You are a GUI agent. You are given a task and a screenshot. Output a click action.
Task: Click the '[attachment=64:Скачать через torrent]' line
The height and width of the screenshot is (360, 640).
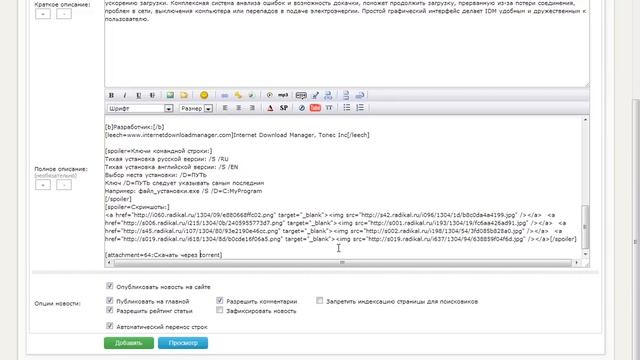click(163, 255)
